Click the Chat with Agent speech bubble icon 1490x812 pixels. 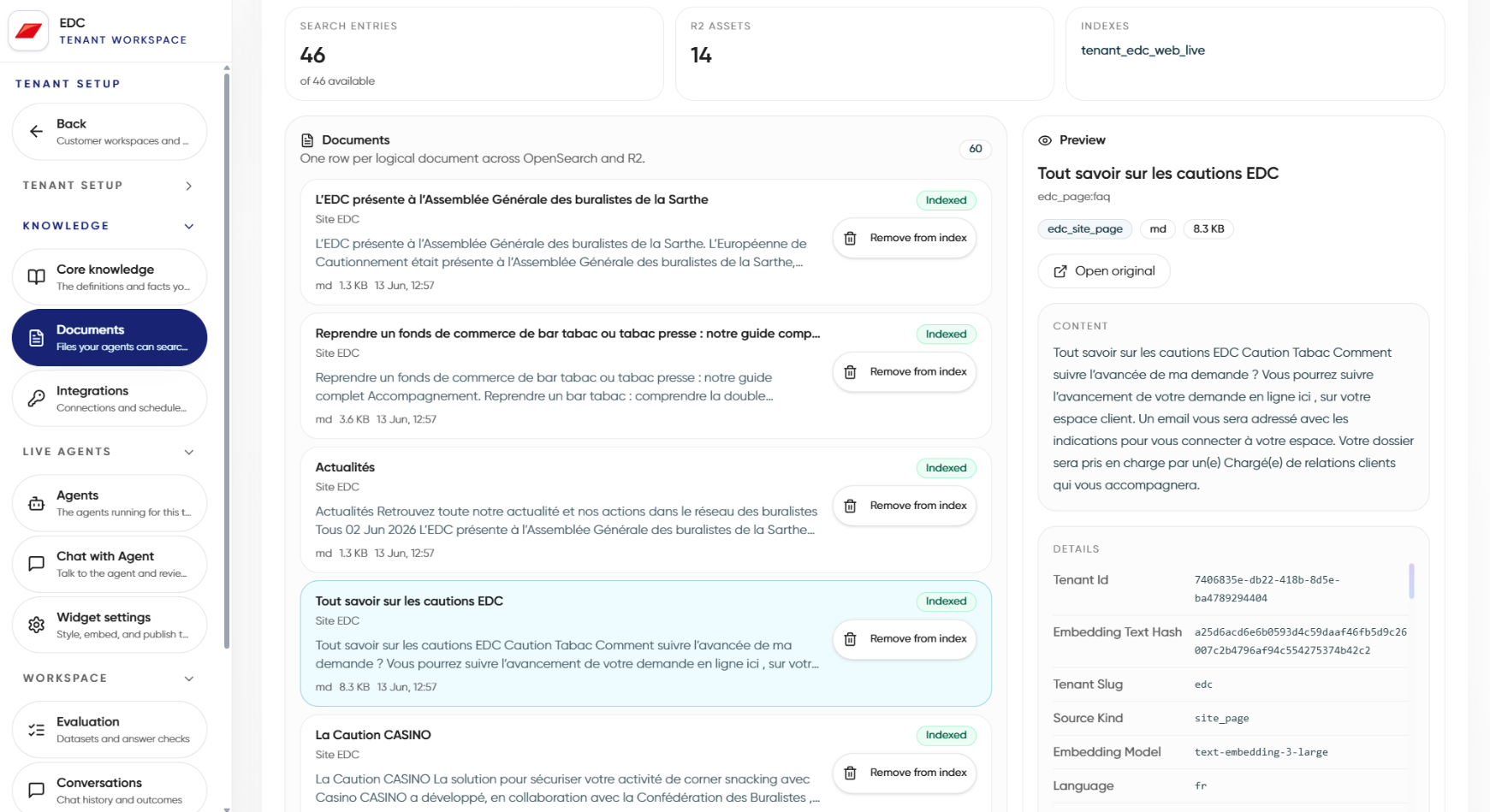pyautogui.click(x=36, y=564)
